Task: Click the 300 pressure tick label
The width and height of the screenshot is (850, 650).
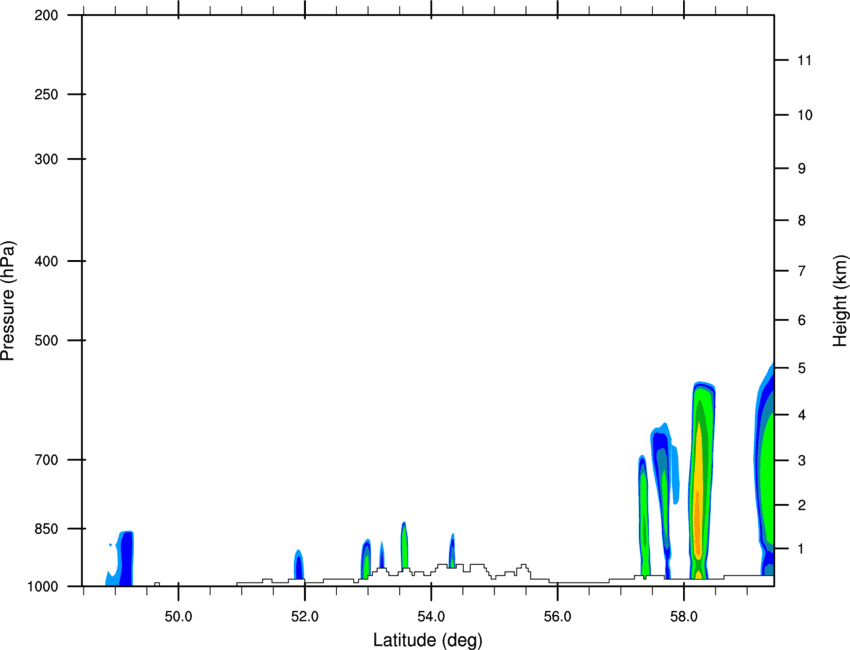Action: click(x=46, y=159)
